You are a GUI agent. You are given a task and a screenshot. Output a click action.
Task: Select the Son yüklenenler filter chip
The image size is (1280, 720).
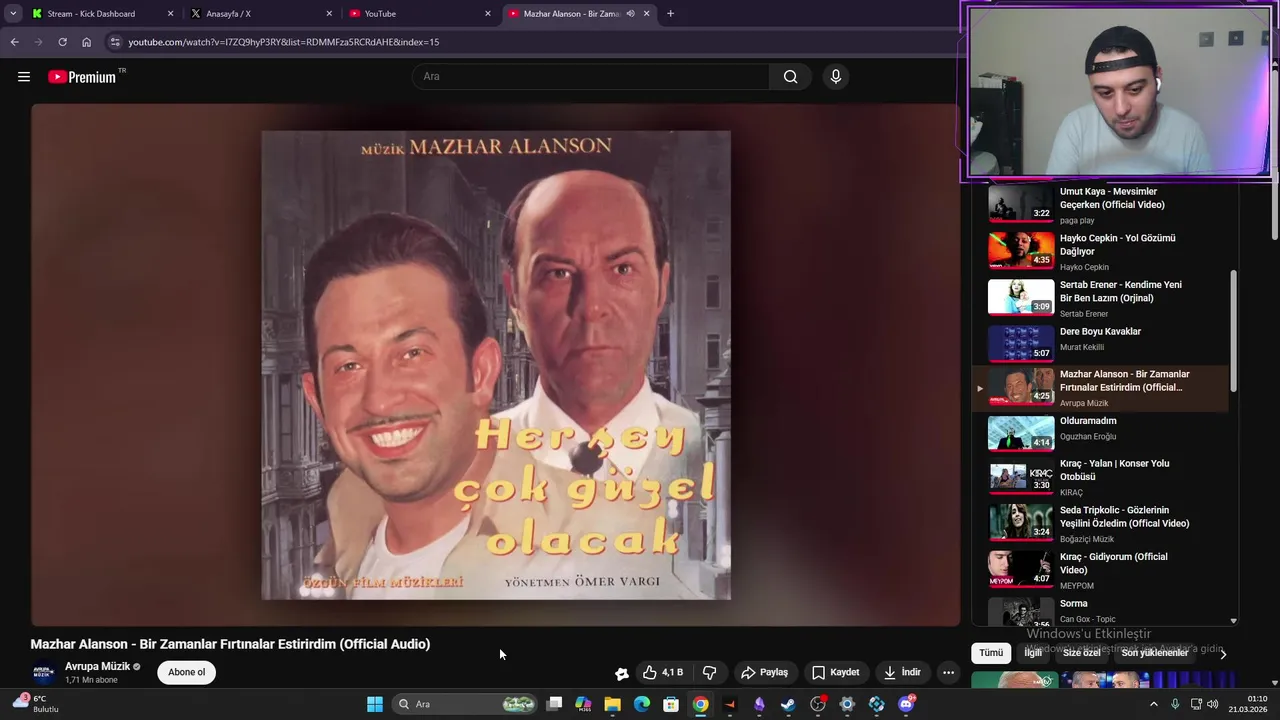pyautogui.click(x=1155, y=653)
